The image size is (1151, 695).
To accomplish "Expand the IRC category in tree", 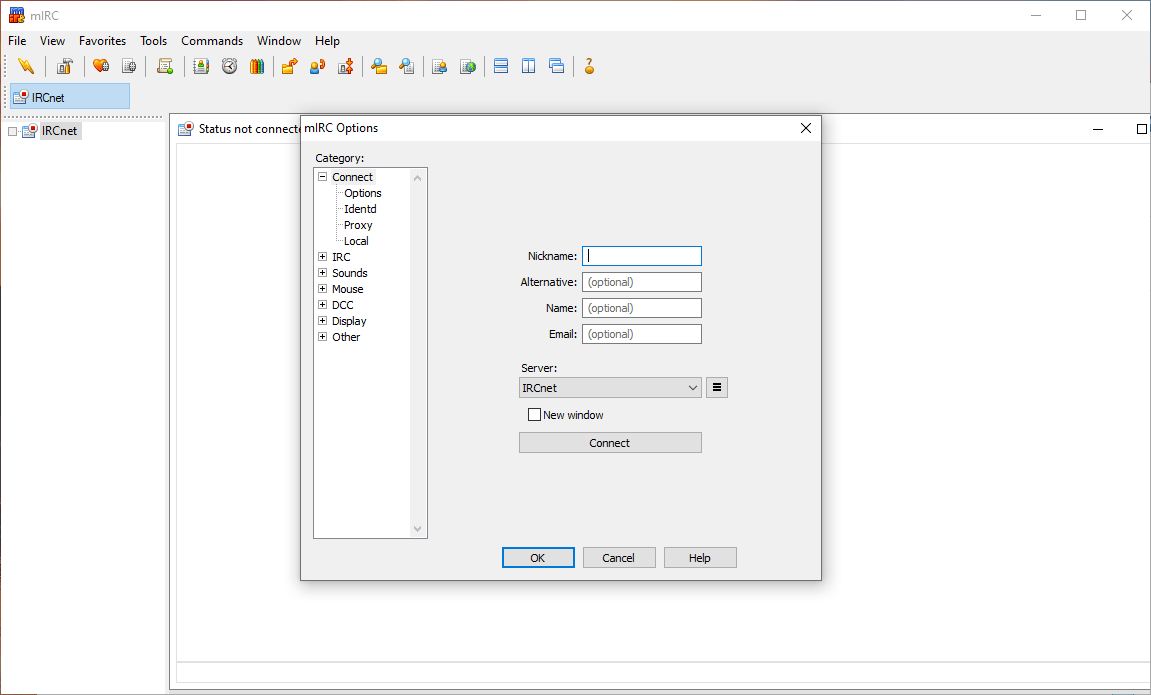I will pyautogui.click(x=322, y=257).
